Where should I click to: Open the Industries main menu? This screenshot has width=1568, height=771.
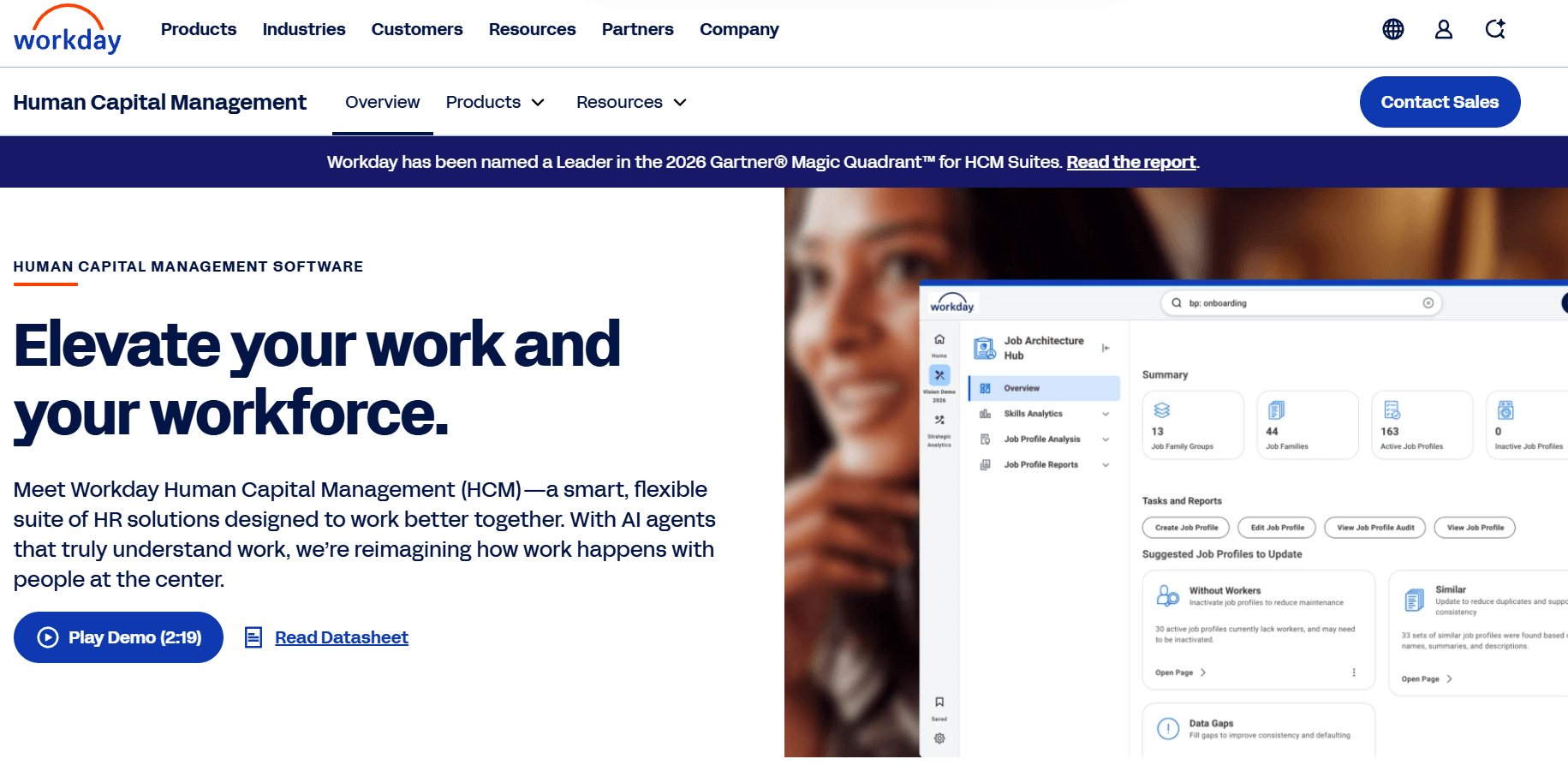pyautogui.click(x=304, y=29)
